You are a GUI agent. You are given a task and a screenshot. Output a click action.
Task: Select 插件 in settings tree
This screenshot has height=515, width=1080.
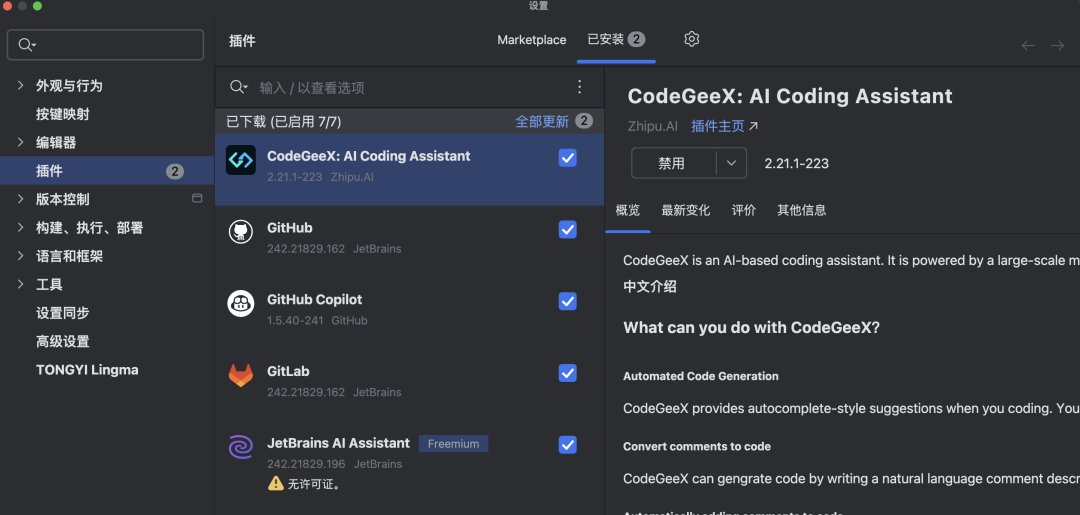coord(49,171)
